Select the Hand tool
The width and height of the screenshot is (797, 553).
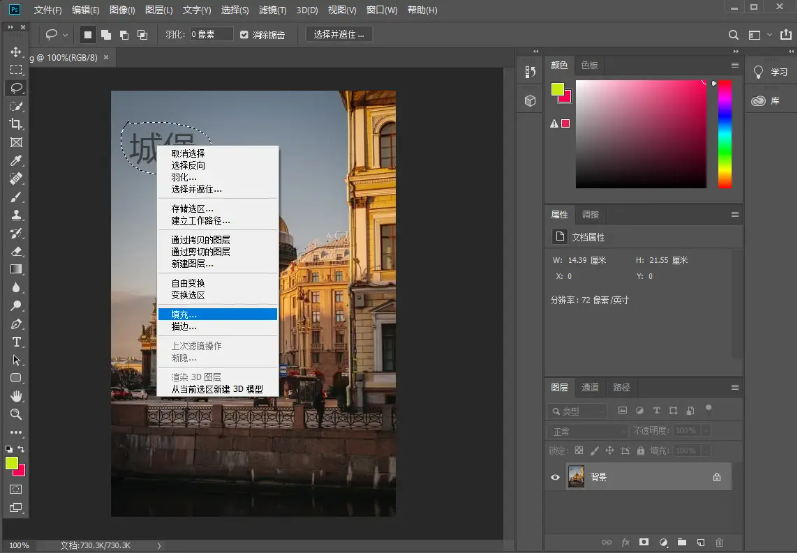tap(16, 396)
